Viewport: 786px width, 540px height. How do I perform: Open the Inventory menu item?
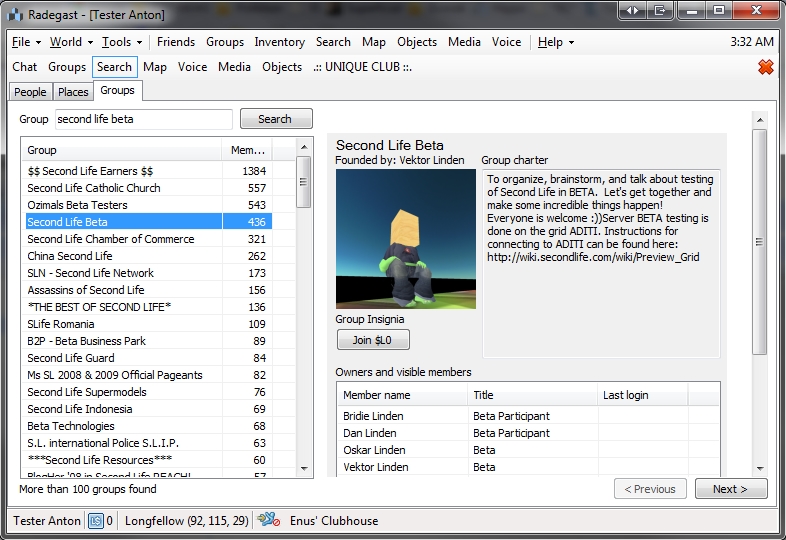(279, 42)
